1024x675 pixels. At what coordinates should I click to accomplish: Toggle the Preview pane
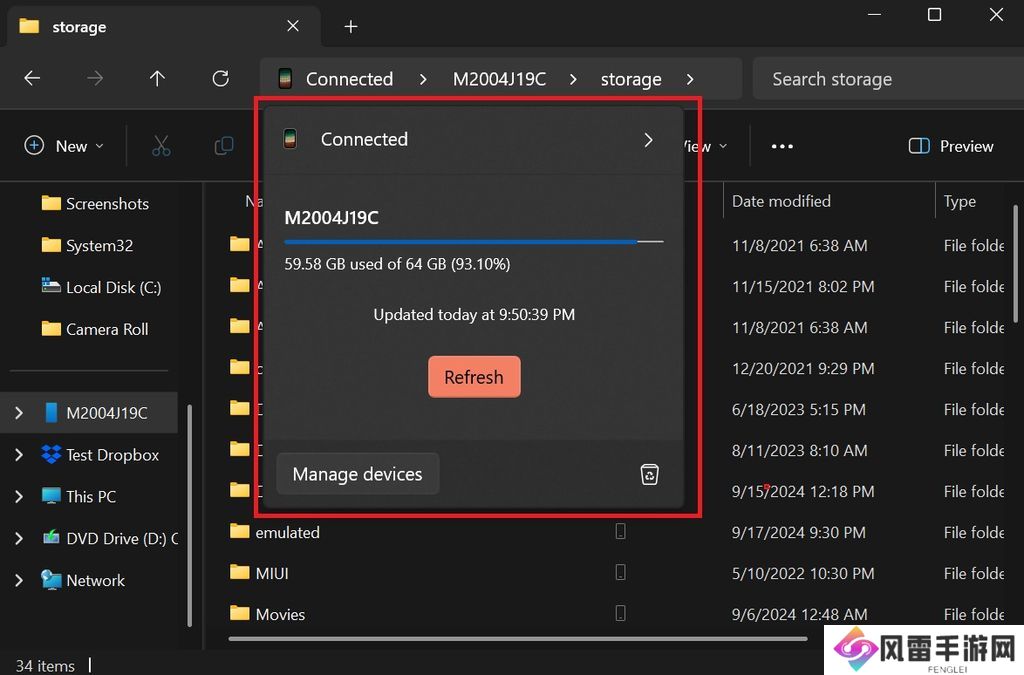click(x=950, y=146)
